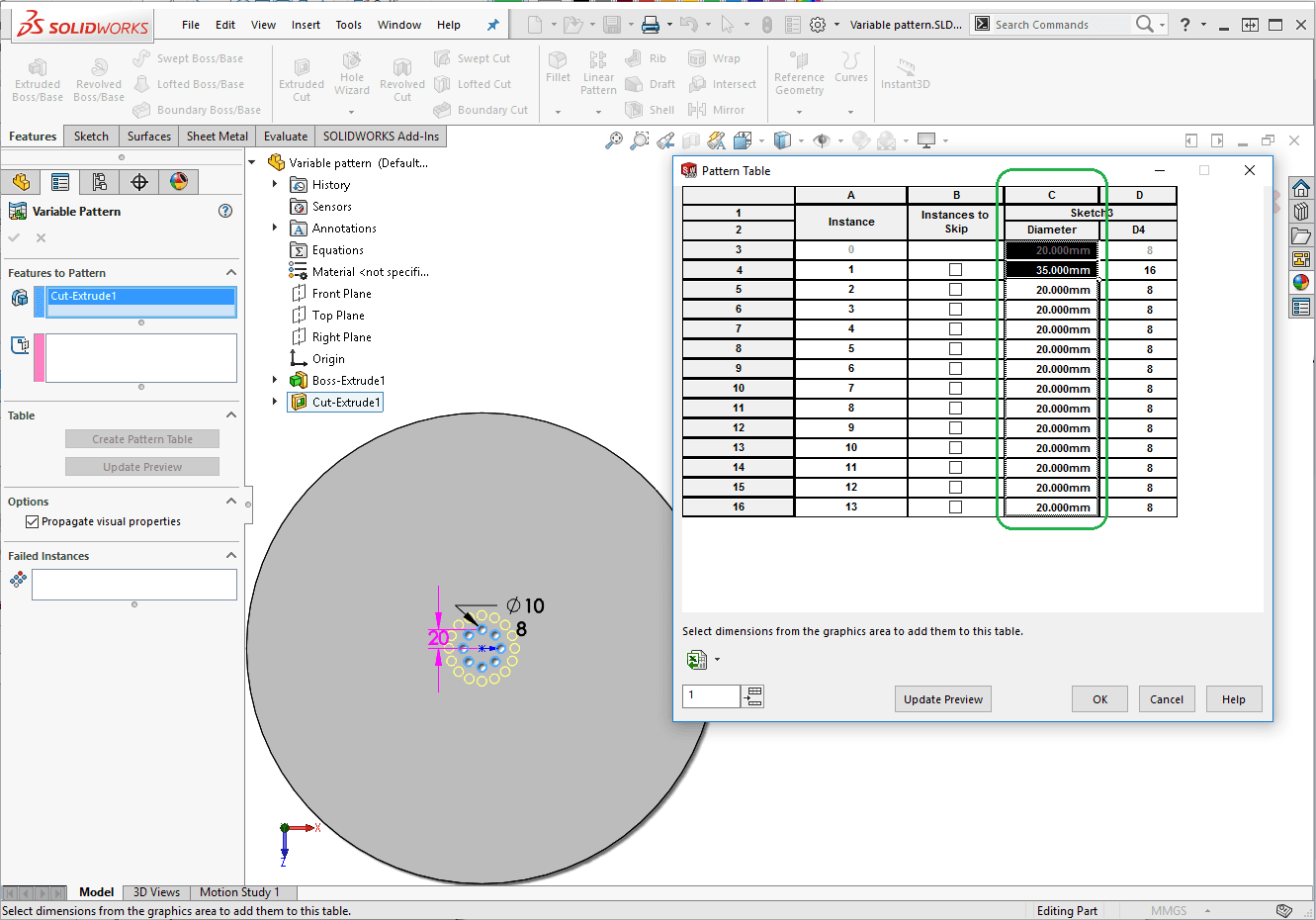Viewport: 1316px width, 920px height.
Task: Click the pink Reference Geometry selection box
Action: pyautogui.click(x=140, y=357)
